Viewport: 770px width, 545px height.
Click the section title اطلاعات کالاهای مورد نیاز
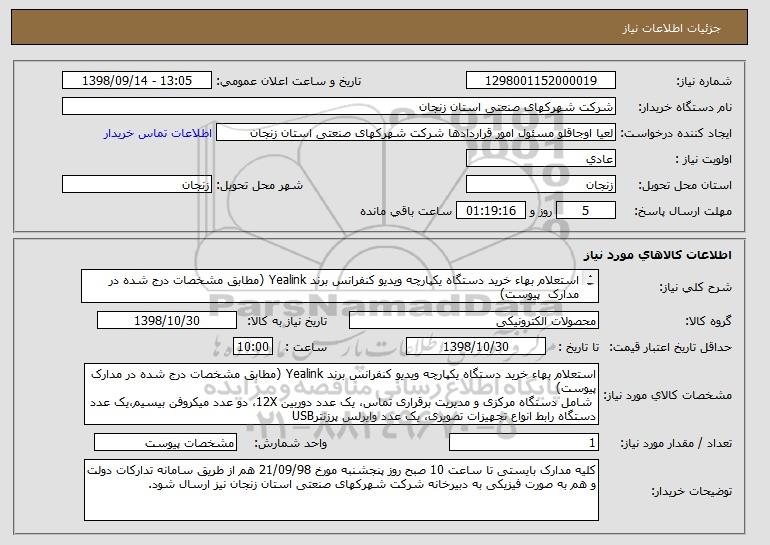658,255
